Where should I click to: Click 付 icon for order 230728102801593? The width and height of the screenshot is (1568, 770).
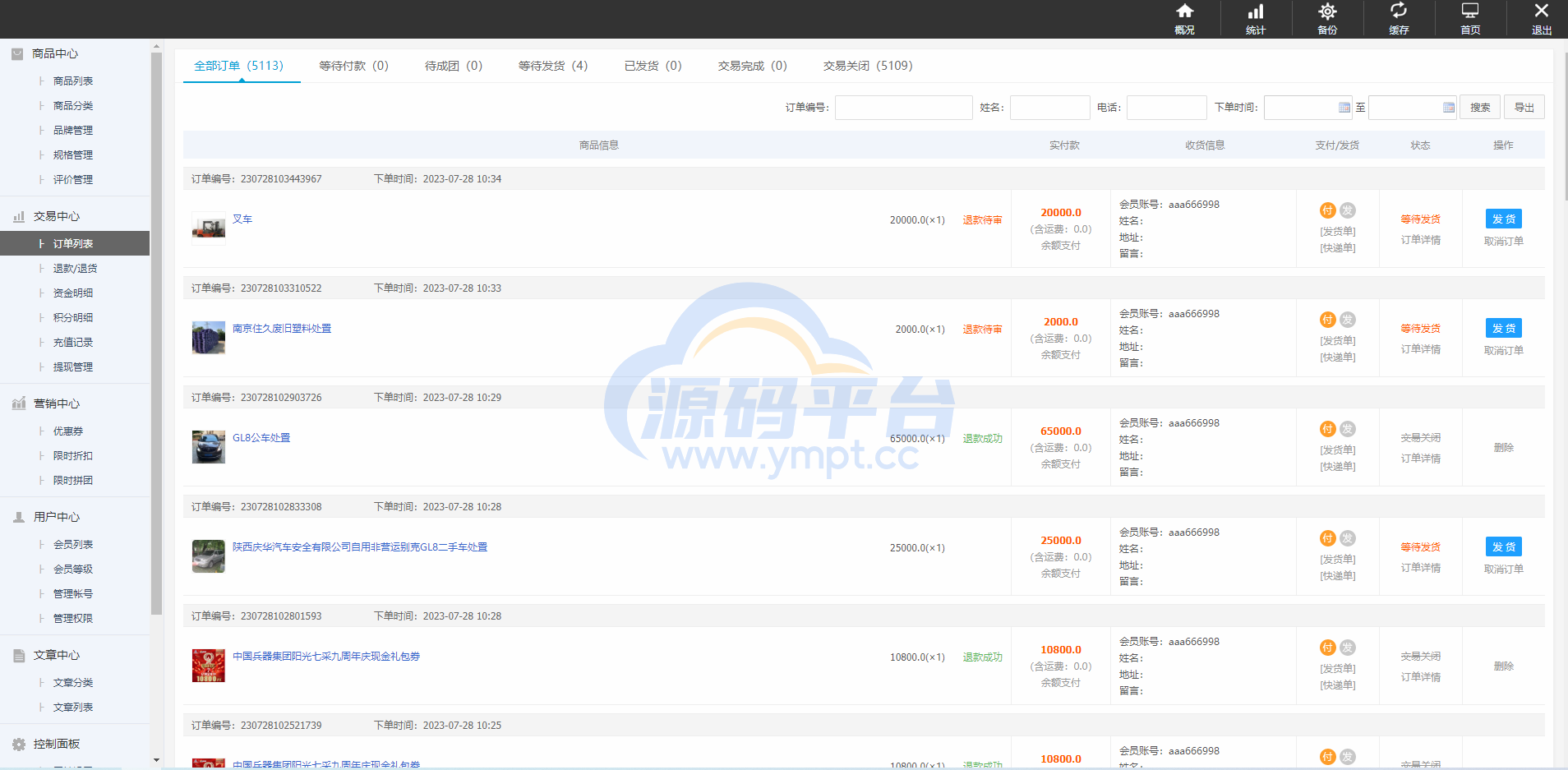pos(1327,648)
